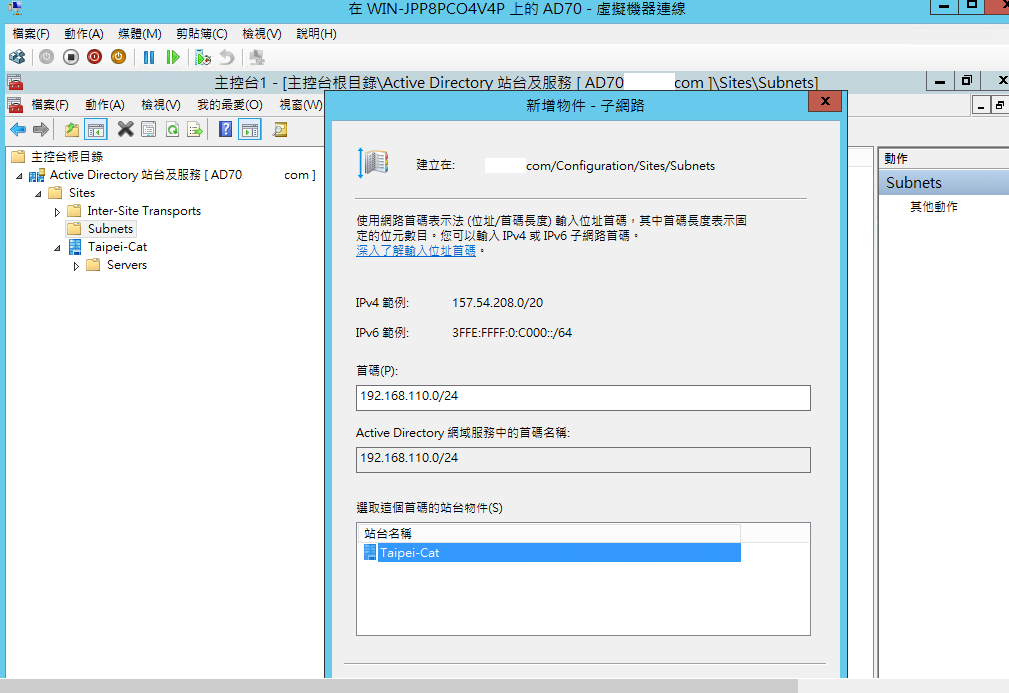Screen dimensions: 1009x693
Task: Close the 新增物件 - 子網路 dialog
Action: (825, 101)
